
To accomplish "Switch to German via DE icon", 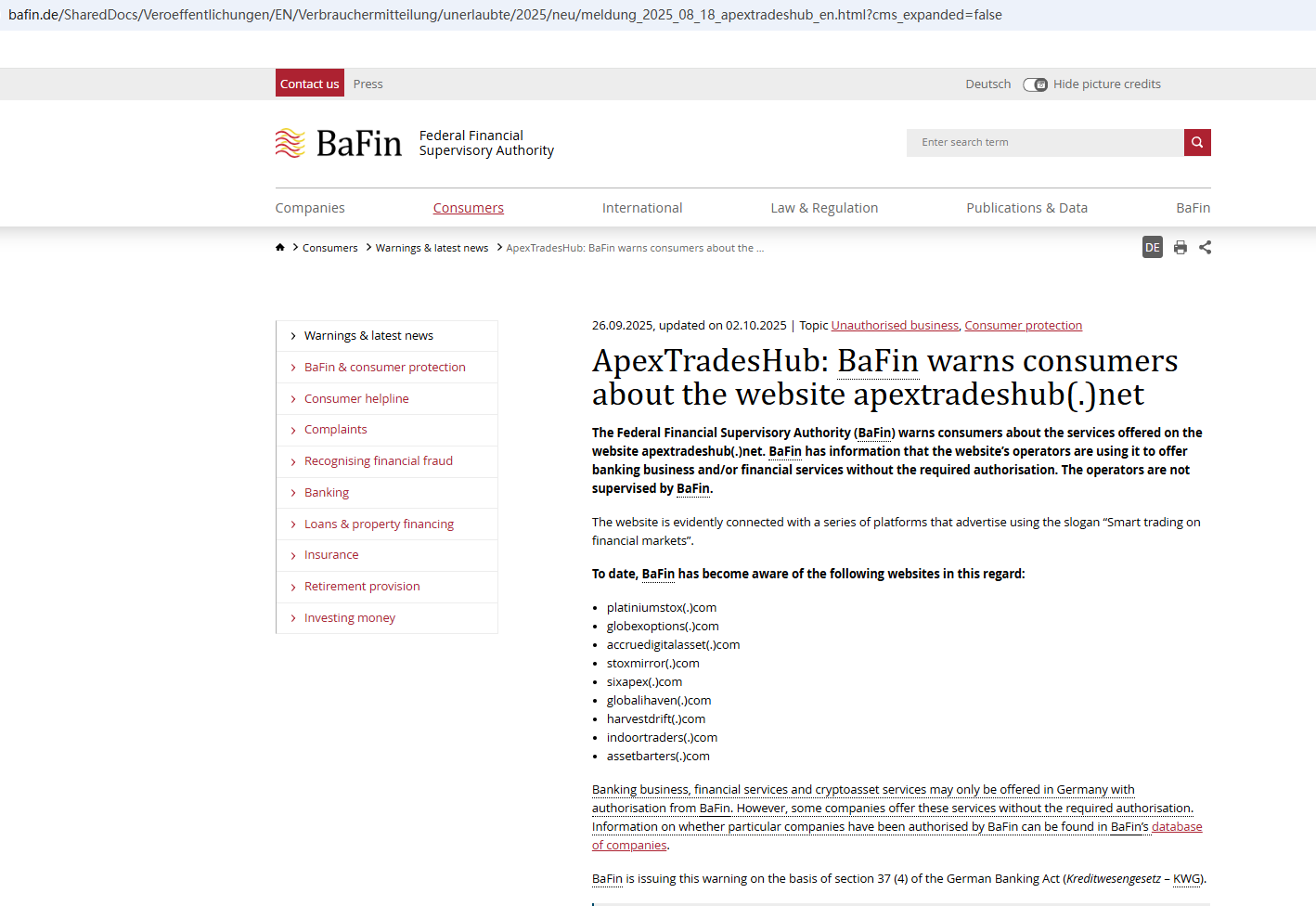I will pos(1153,247).
